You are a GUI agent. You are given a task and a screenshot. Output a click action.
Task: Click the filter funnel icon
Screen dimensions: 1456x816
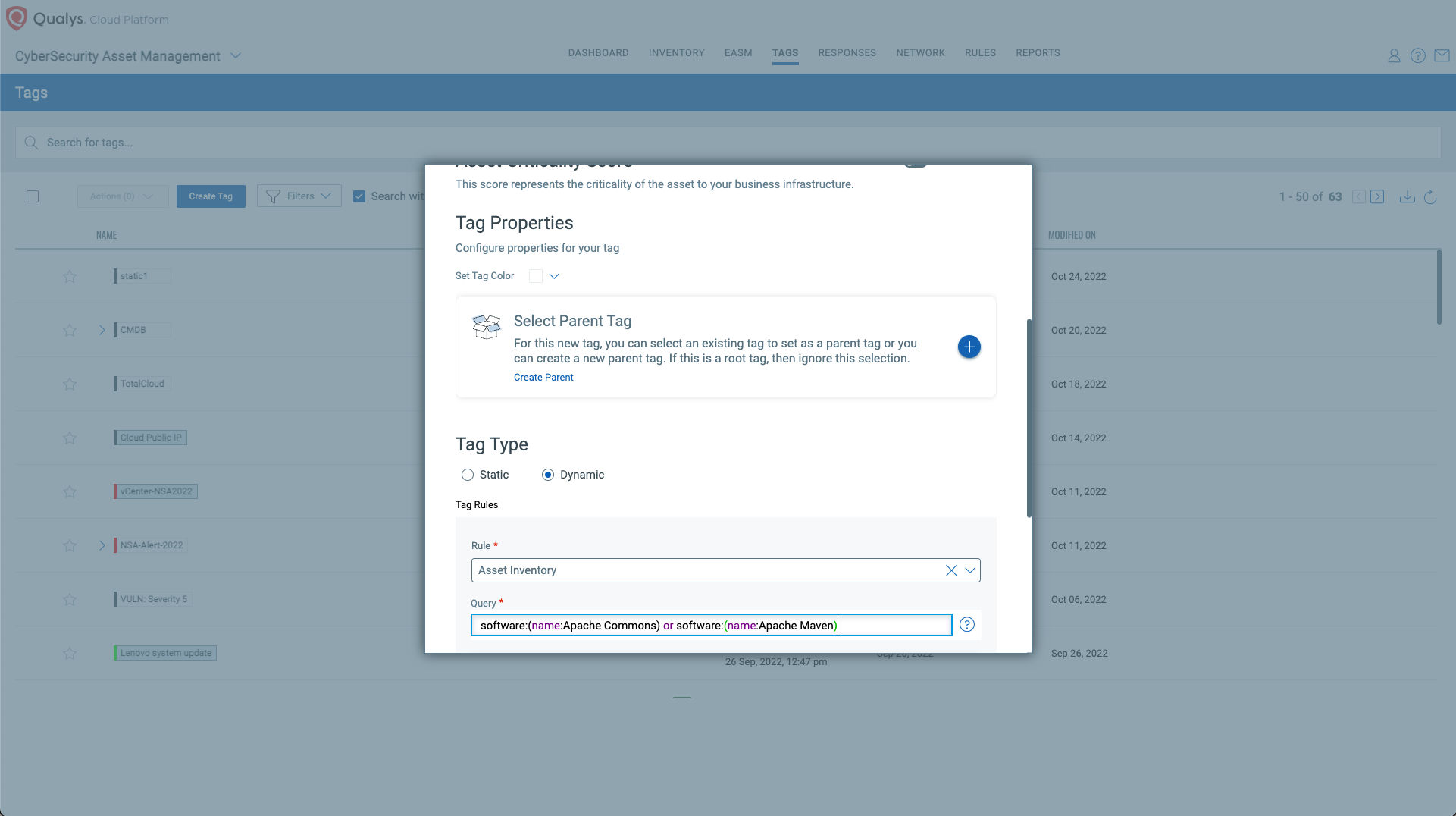coord(273,196)
